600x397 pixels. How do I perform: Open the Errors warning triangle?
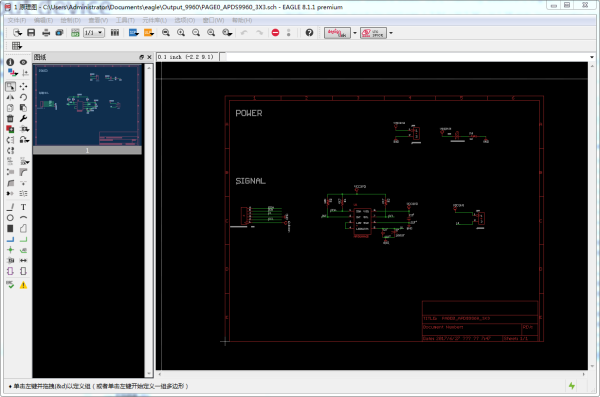[x=23, y=285]
